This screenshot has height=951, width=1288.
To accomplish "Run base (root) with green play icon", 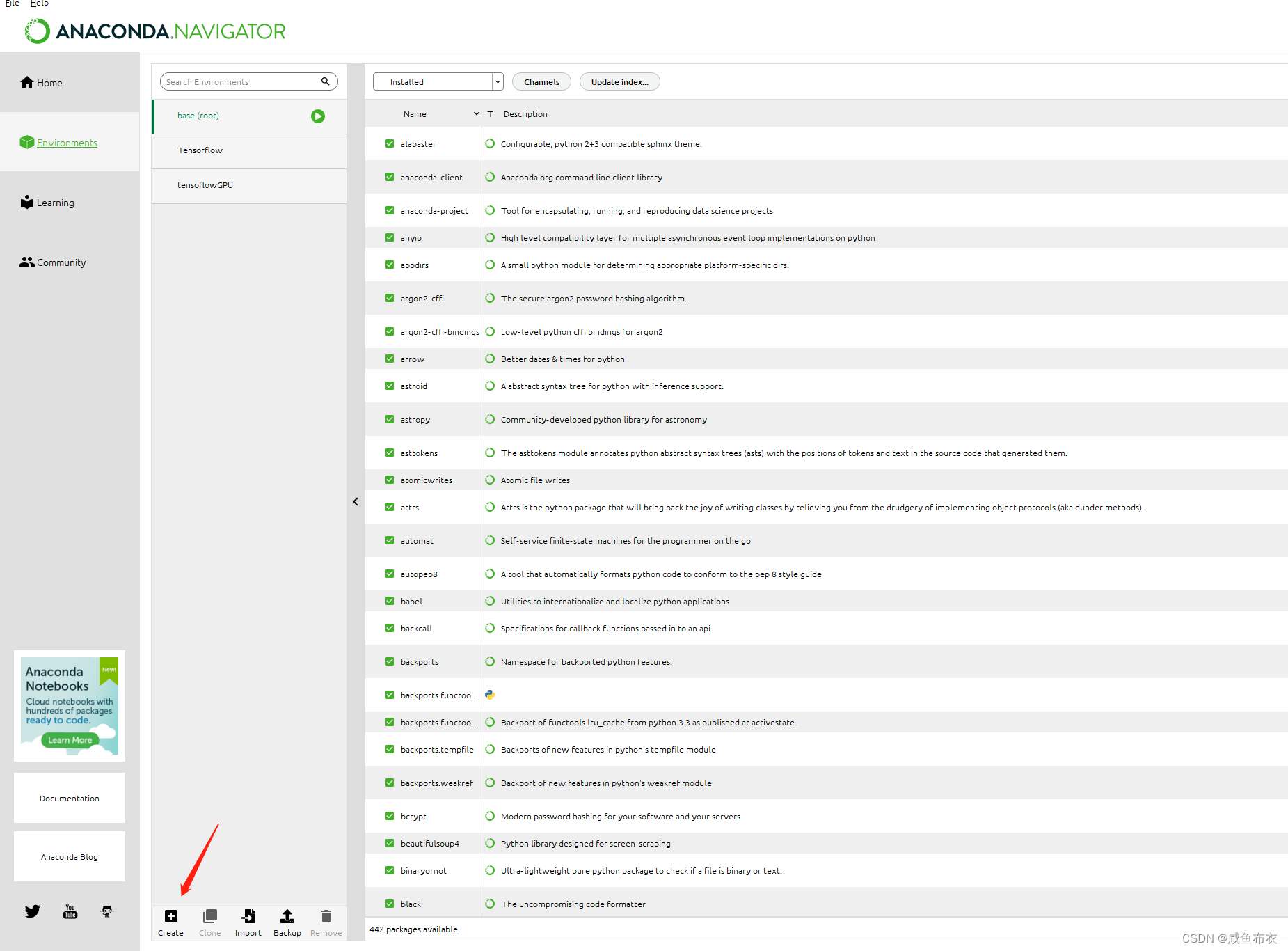I will coord(318,116).
